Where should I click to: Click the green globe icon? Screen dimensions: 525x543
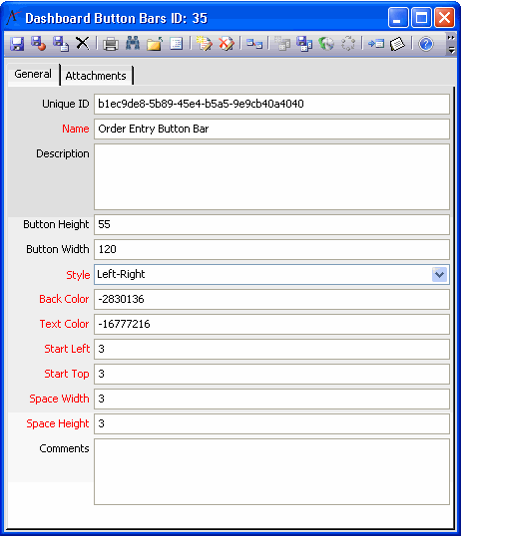coord(326,44)
